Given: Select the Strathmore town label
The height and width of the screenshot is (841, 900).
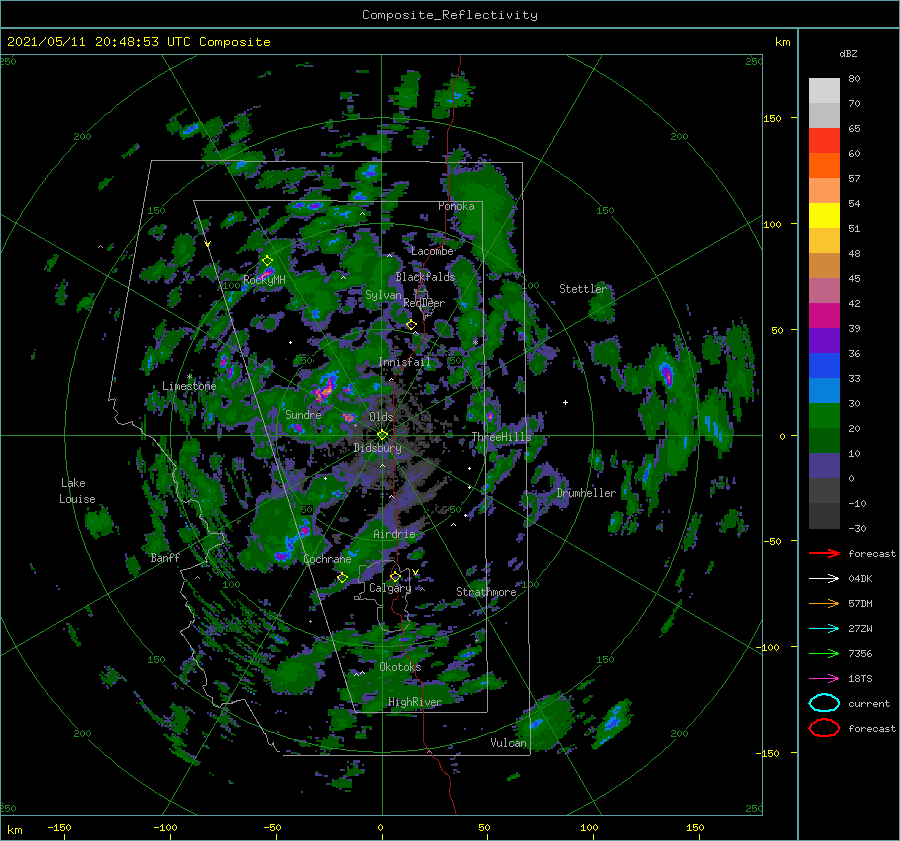Looking at the screenshot, I should tap(486, 592).
